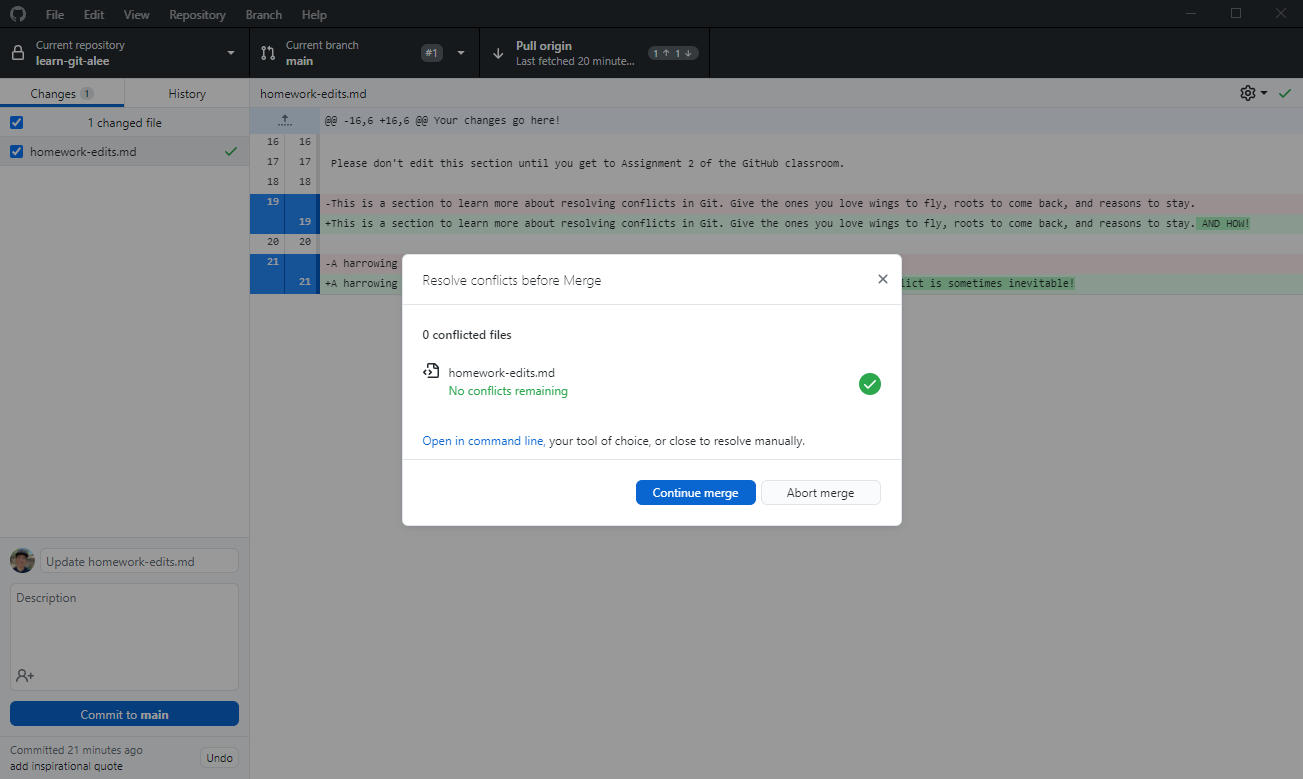
Task: Click the Abort merge button
Action: pos(821,493)
